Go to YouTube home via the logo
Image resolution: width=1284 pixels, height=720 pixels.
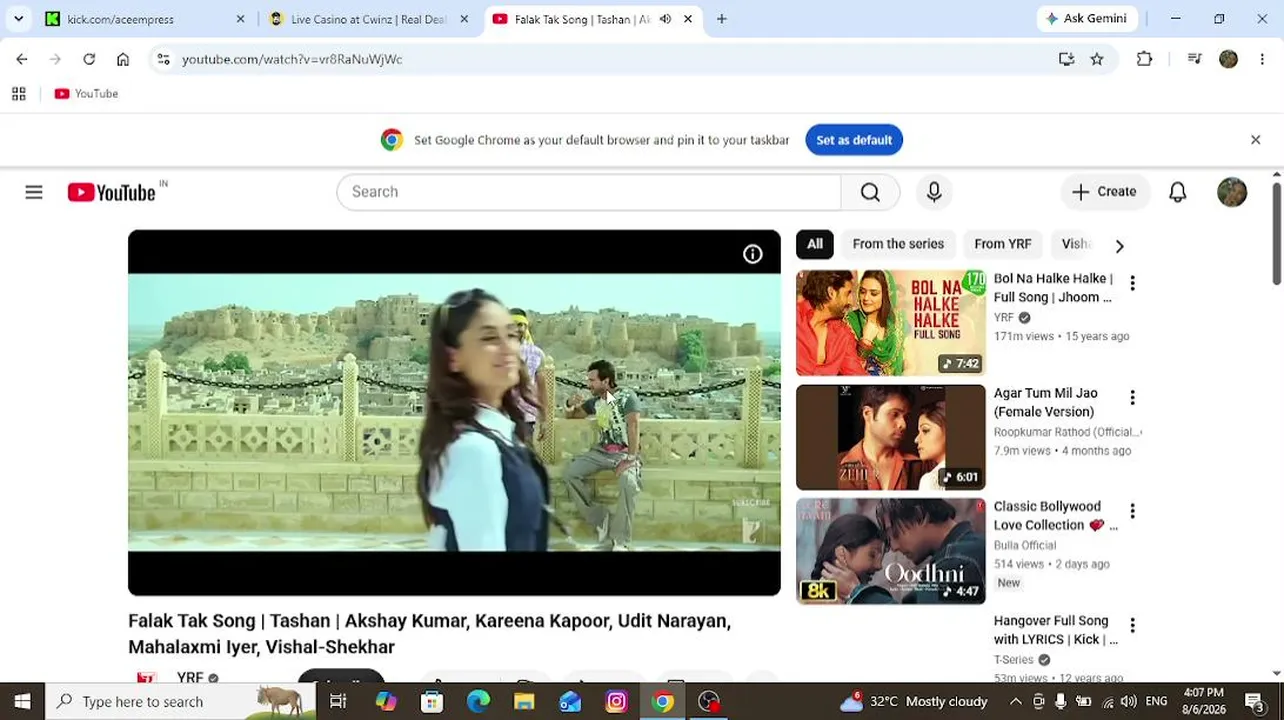pyautogui.click(x=112, y=192)
